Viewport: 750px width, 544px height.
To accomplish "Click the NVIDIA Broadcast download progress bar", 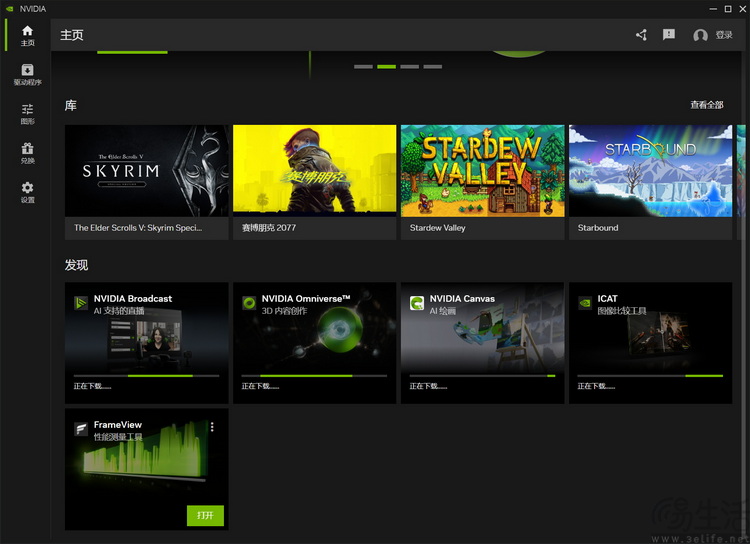I will [146, 376].
